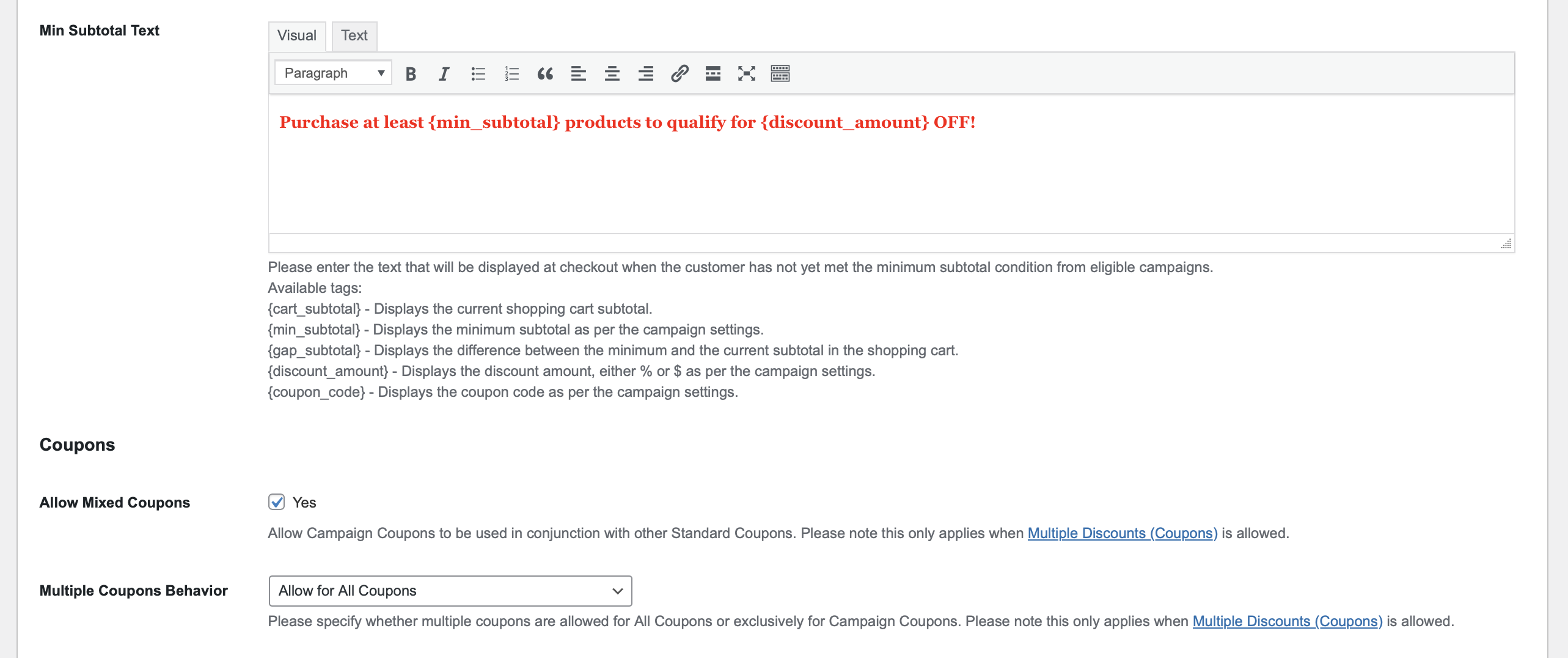Click the {cart_subtotal} tag description line
Viewport: 1568px width, 658px height.
460,309
